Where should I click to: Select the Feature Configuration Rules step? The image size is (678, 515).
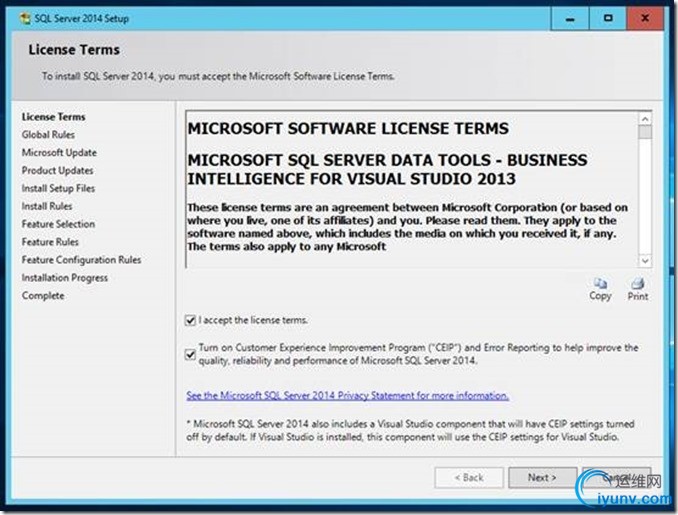click(x=81, y=260)
